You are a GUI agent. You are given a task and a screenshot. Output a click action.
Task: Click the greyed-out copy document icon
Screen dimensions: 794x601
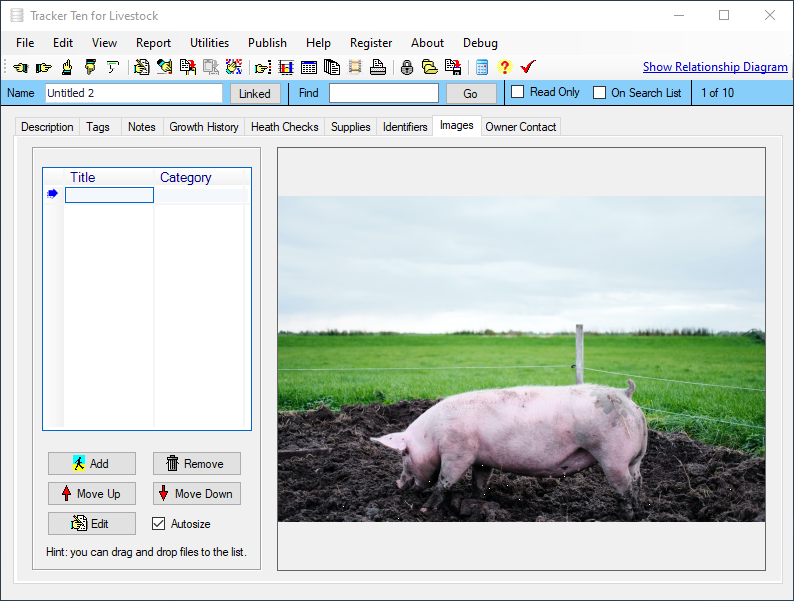[x=211, y=67]
